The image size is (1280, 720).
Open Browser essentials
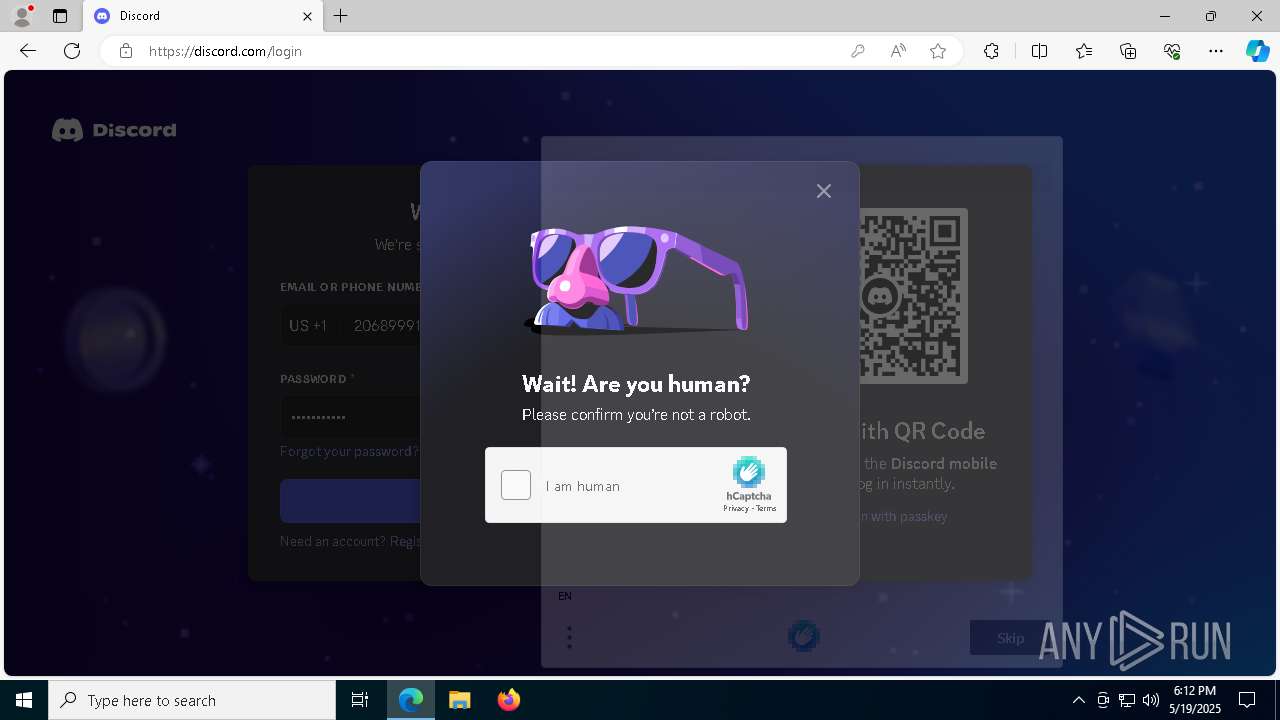point(1172,51)
